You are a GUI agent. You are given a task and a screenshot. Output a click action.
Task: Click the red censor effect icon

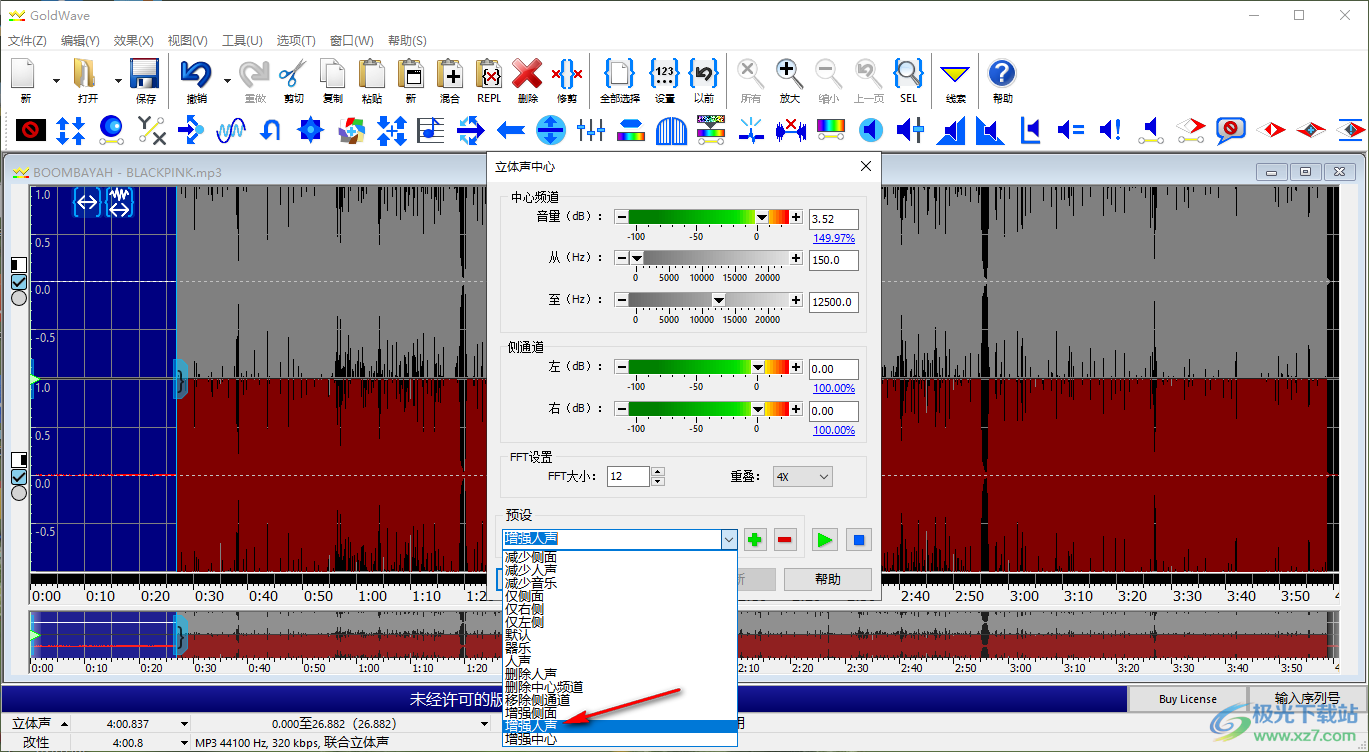pos(31,129)
